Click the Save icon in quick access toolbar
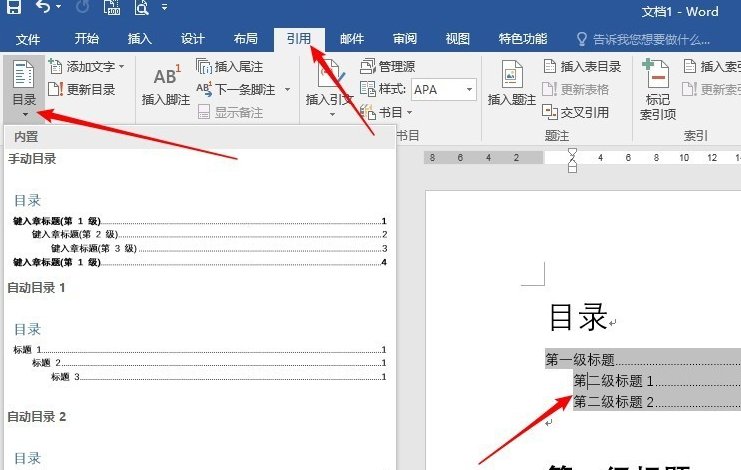 coord(14,7)
